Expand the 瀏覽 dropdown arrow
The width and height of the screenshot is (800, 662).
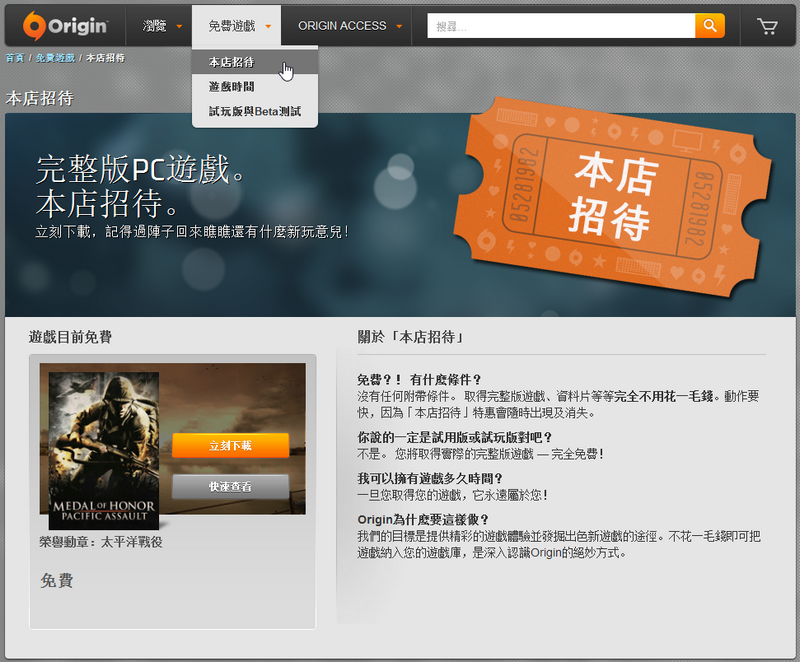(179, 26)
